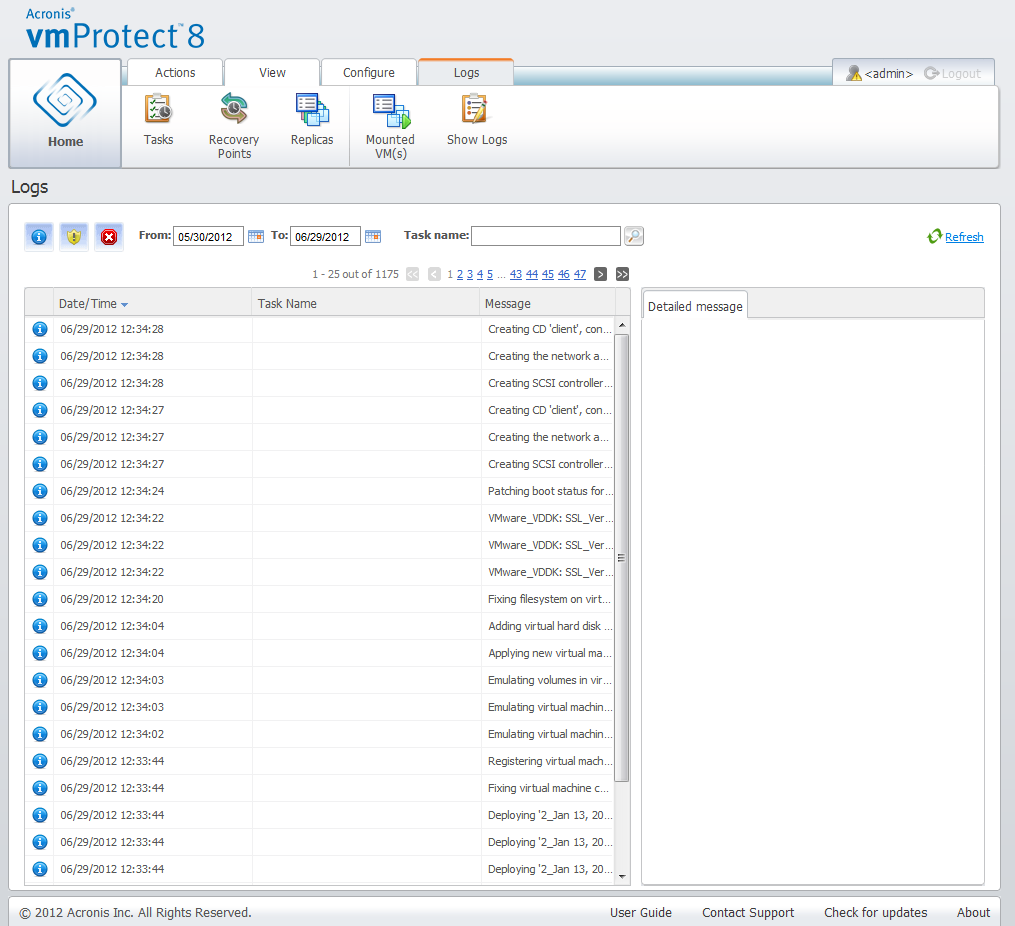
Task: Click the disabled first page arrow
Action: (412, 274)
